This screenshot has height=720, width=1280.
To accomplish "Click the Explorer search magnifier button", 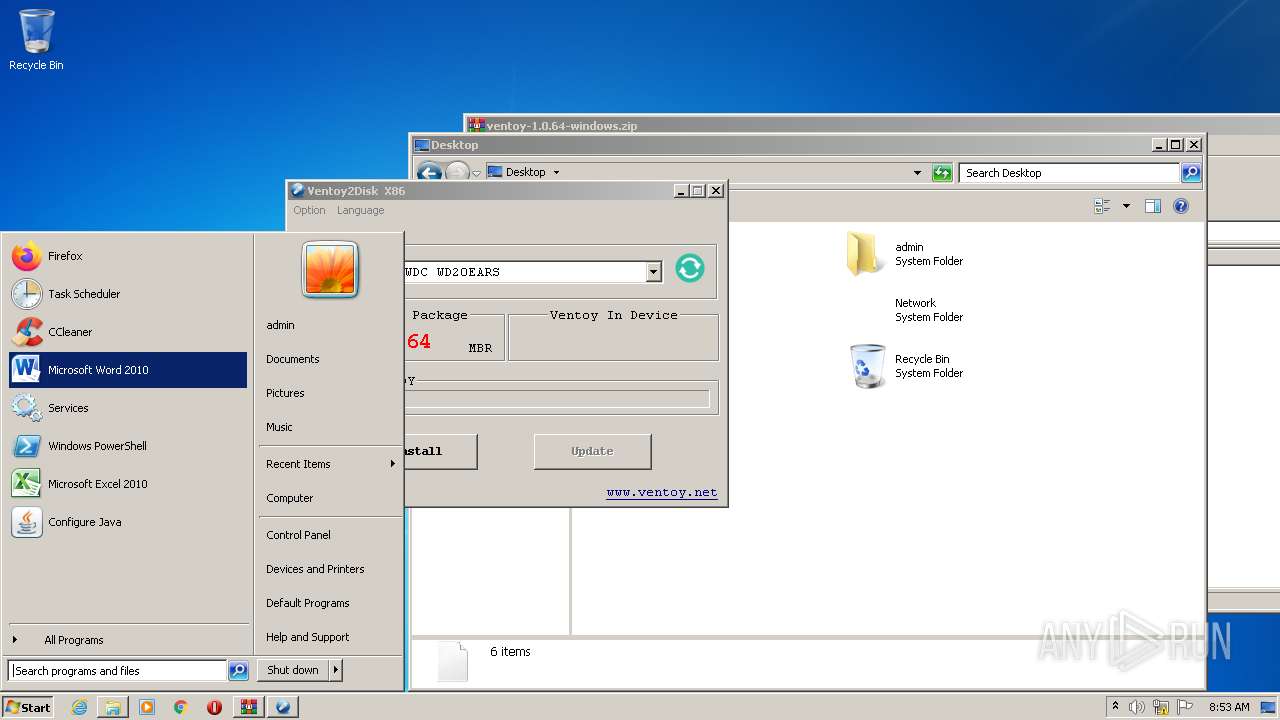I will pyautogui.click(x=1190, y=173).
